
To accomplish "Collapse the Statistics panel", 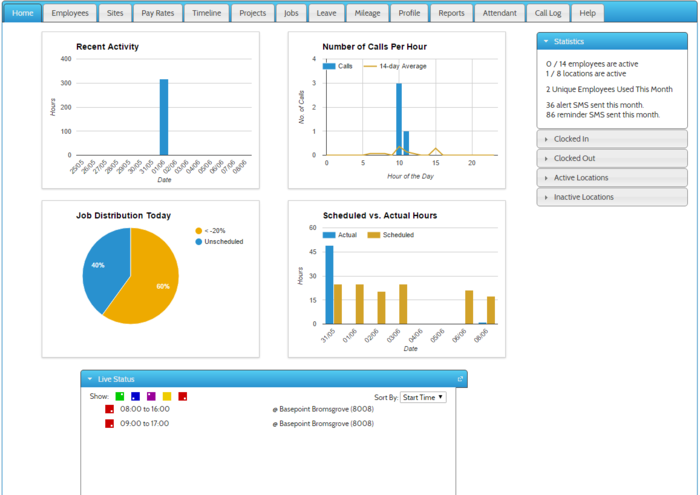I will (x=612, y=41).
